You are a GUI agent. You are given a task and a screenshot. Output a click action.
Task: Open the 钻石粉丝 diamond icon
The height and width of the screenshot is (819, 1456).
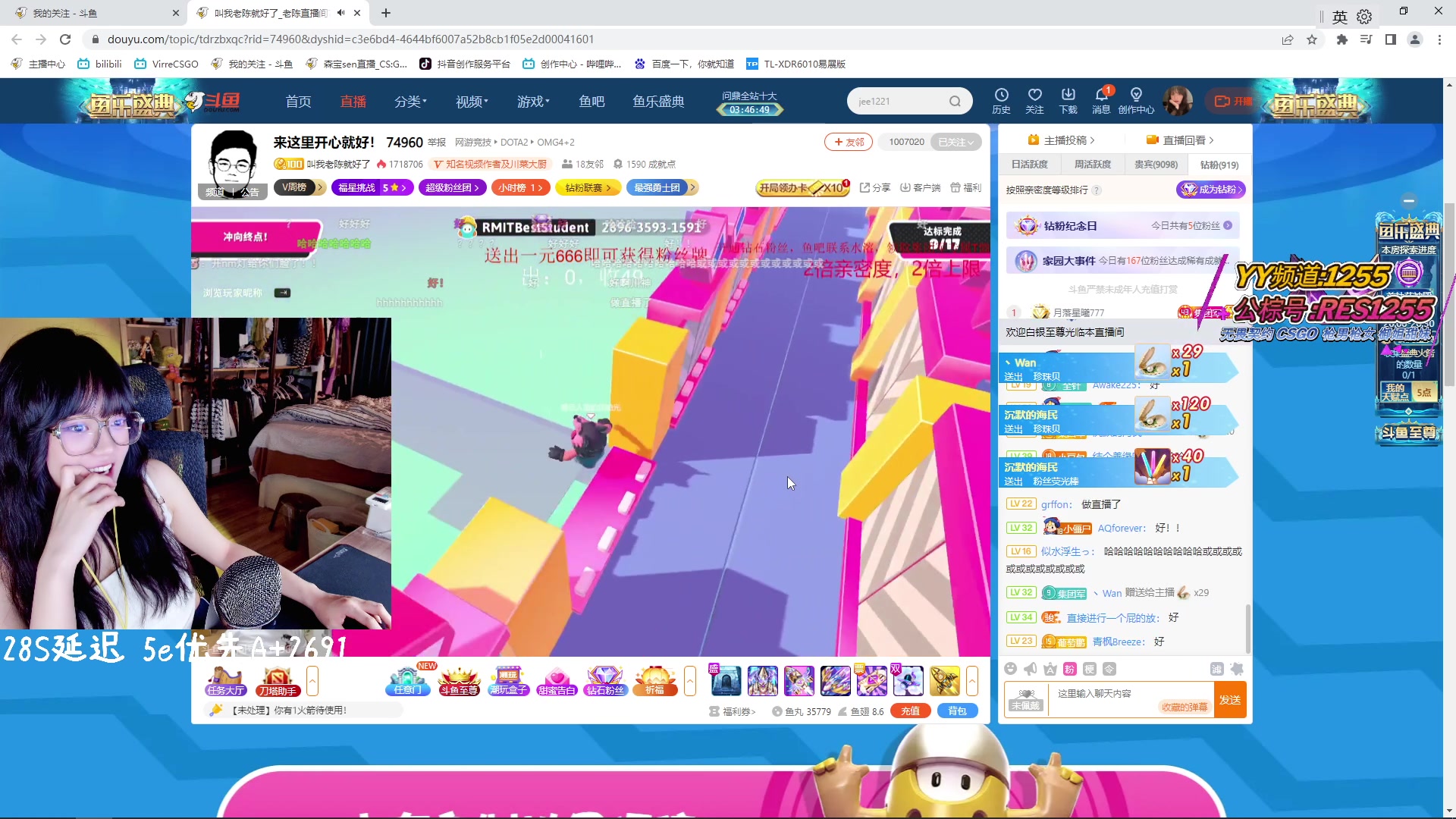[605, 680]
